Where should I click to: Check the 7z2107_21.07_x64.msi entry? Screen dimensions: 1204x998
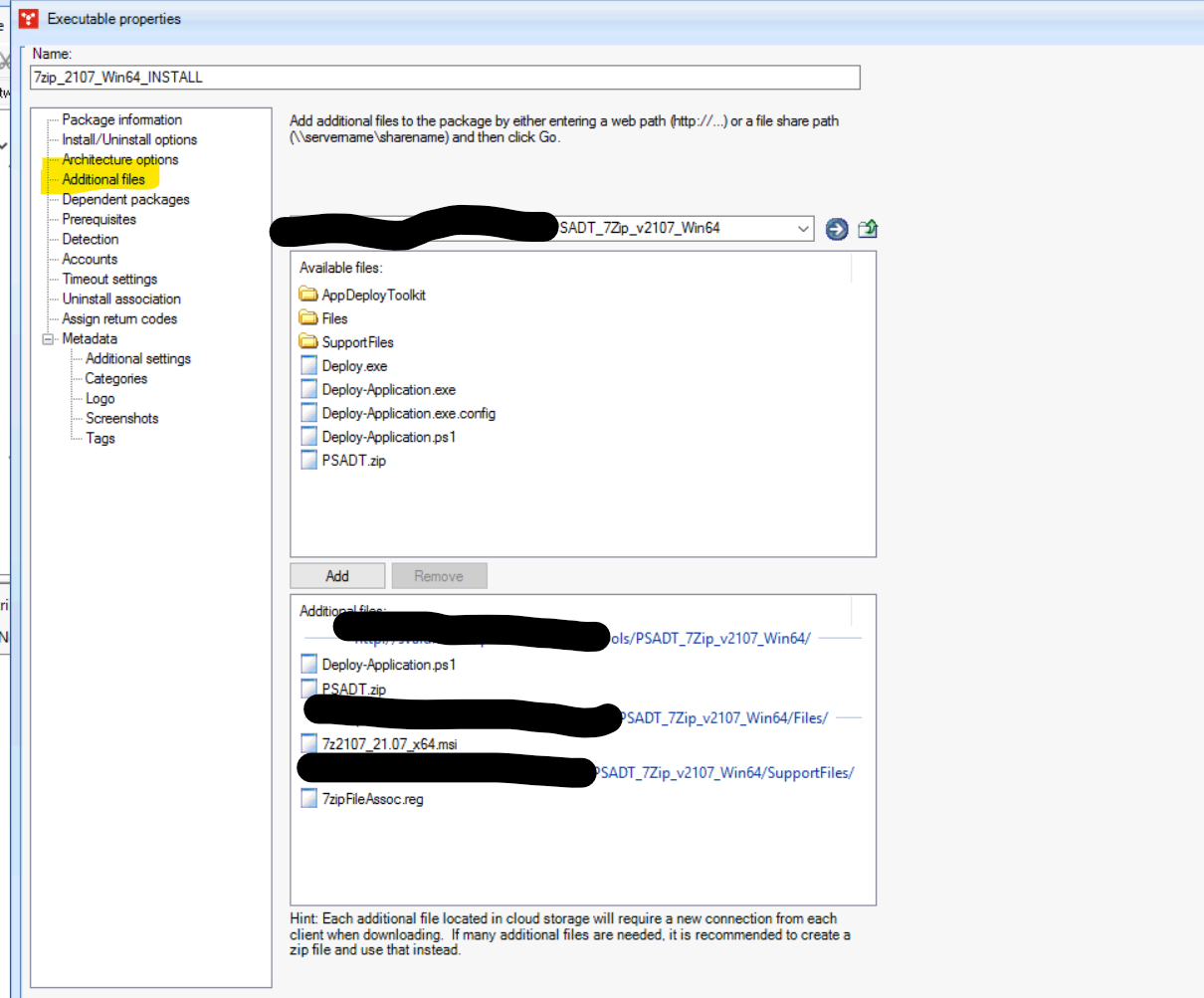point(308,742)
